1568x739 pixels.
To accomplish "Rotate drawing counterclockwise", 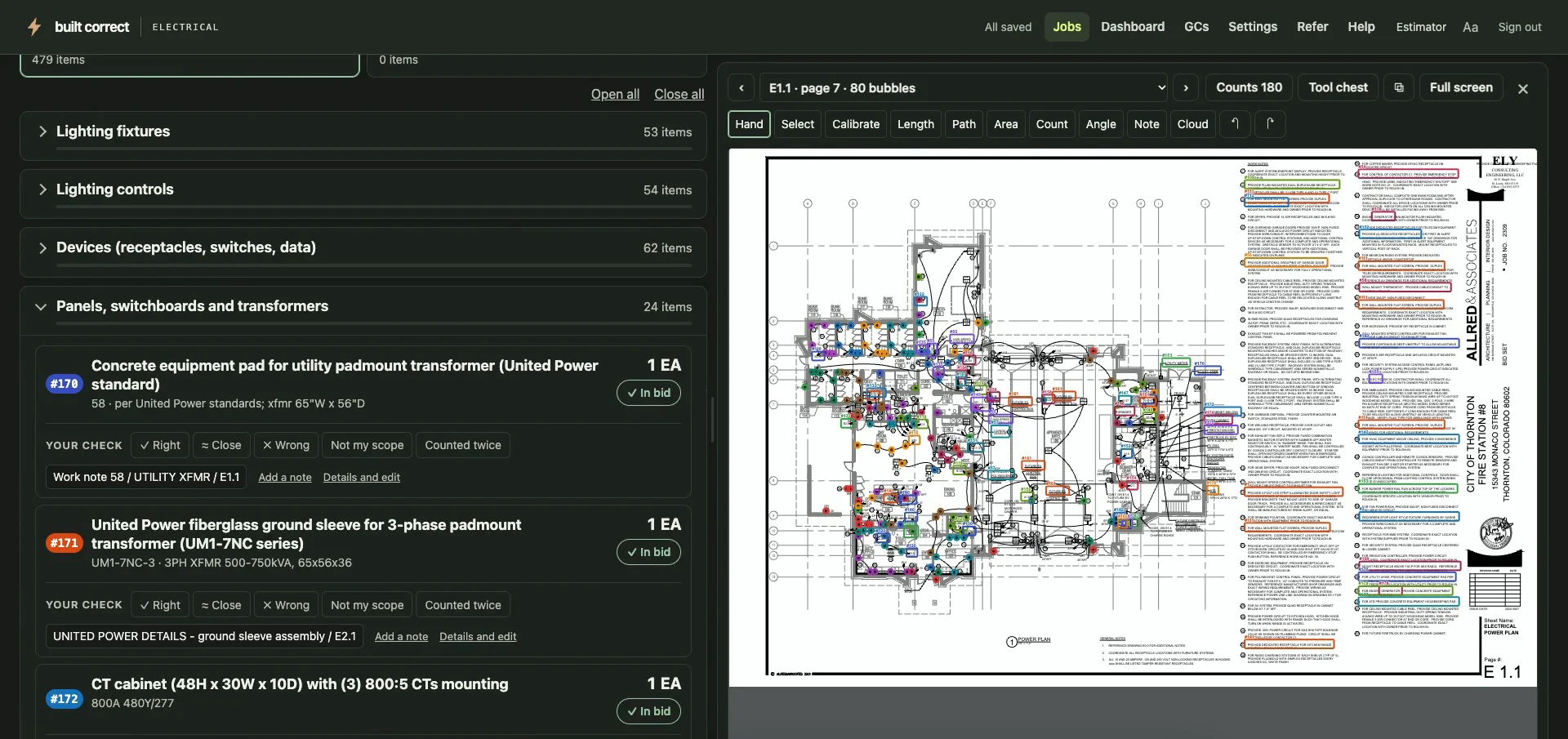I will pyautogui.click(x=1235, y=124).
